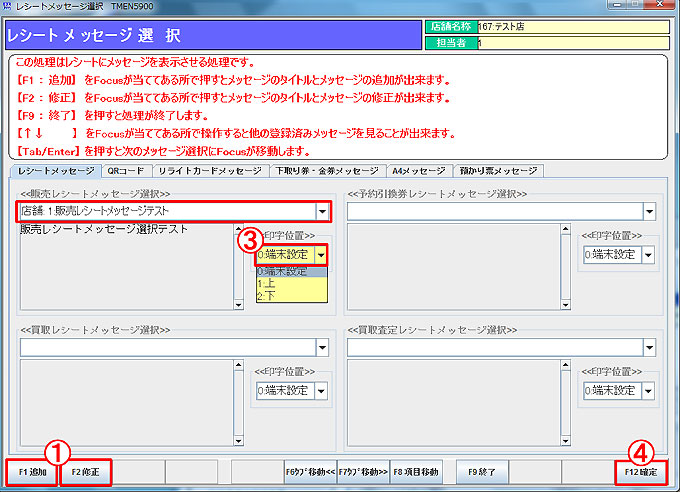Open the 予約引換券レシートメッセージ選択 dropdown
Image resolution: width=680 pixels, height=492 pixels.
point(649,212)
